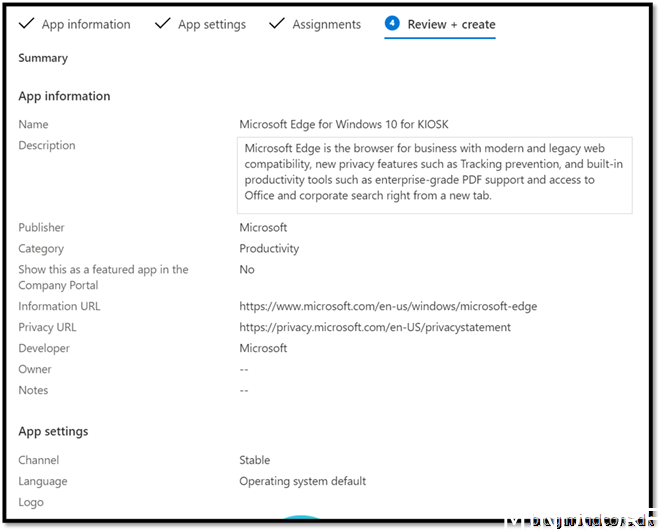Click the Summary heading
Viewport: 661px width, 531px height.
[x=43, y=58]
